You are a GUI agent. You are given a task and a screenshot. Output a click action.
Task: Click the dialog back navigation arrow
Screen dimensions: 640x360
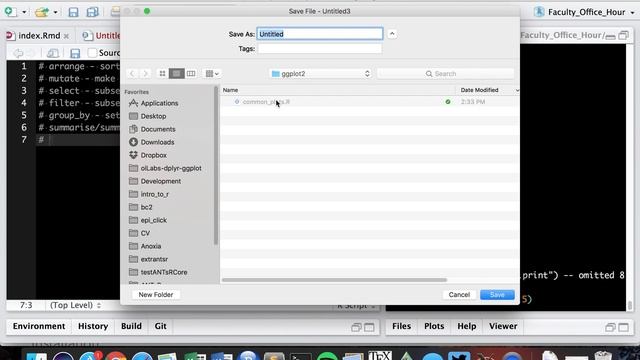(x=132, y=73)
